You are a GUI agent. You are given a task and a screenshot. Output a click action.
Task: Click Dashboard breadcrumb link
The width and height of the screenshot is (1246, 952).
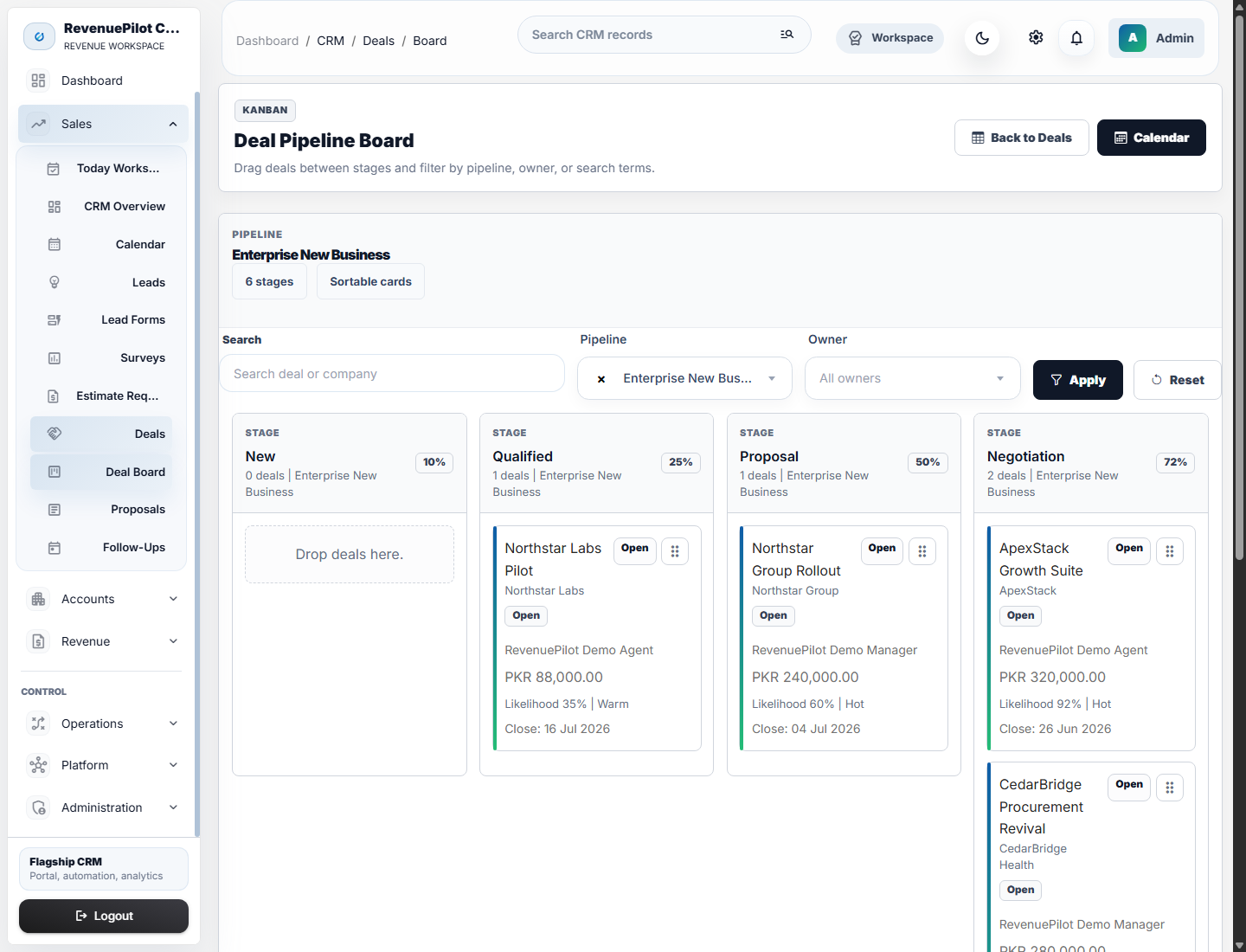tap(267, 41)
